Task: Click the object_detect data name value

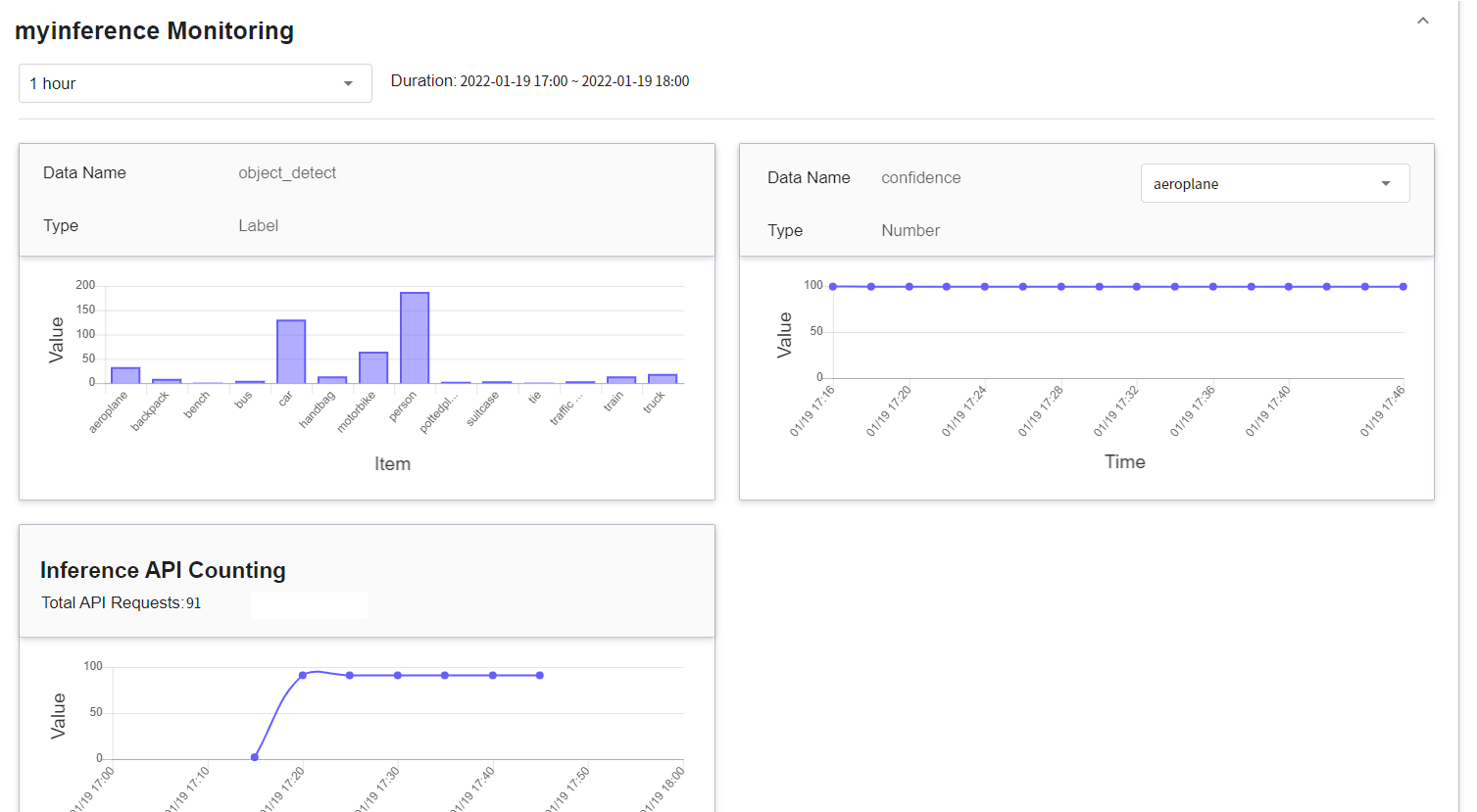Action: coord(287,173)
